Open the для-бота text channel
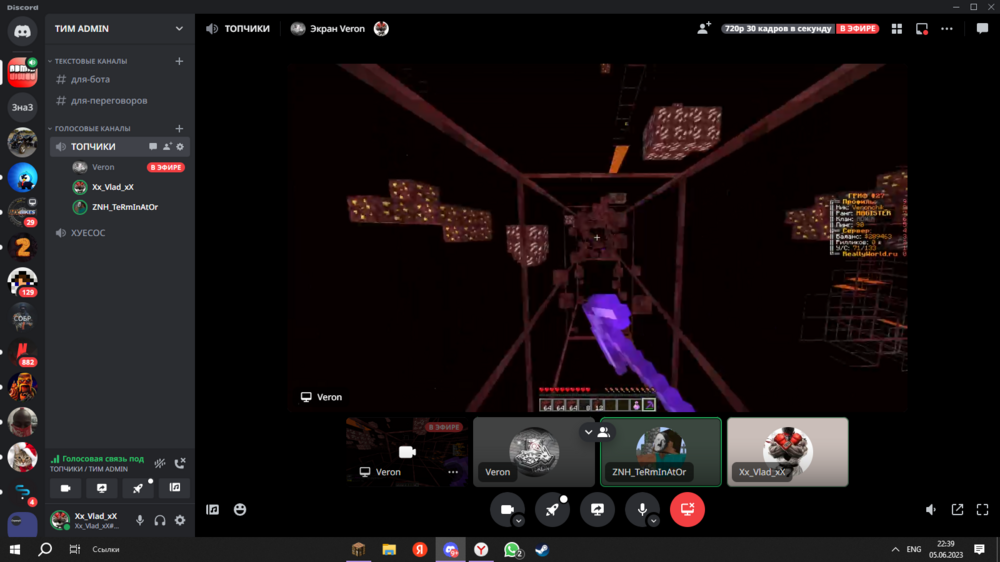This screenshot has height=562, width=1000. [x=119, y=80]
